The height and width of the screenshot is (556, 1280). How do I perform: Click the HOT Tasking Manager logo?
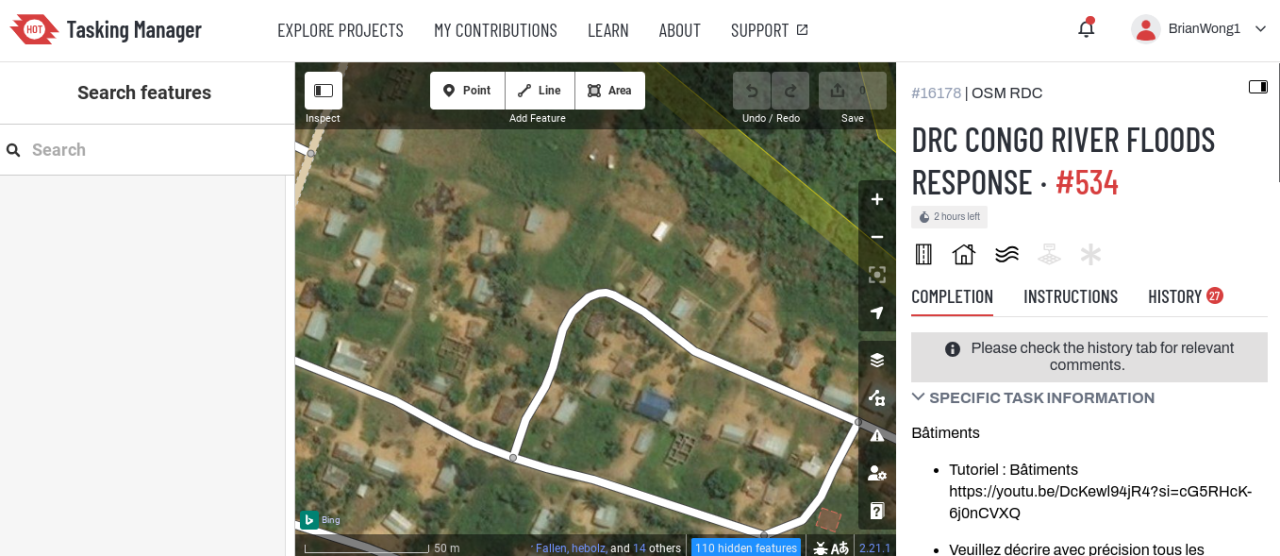(105, 30)
